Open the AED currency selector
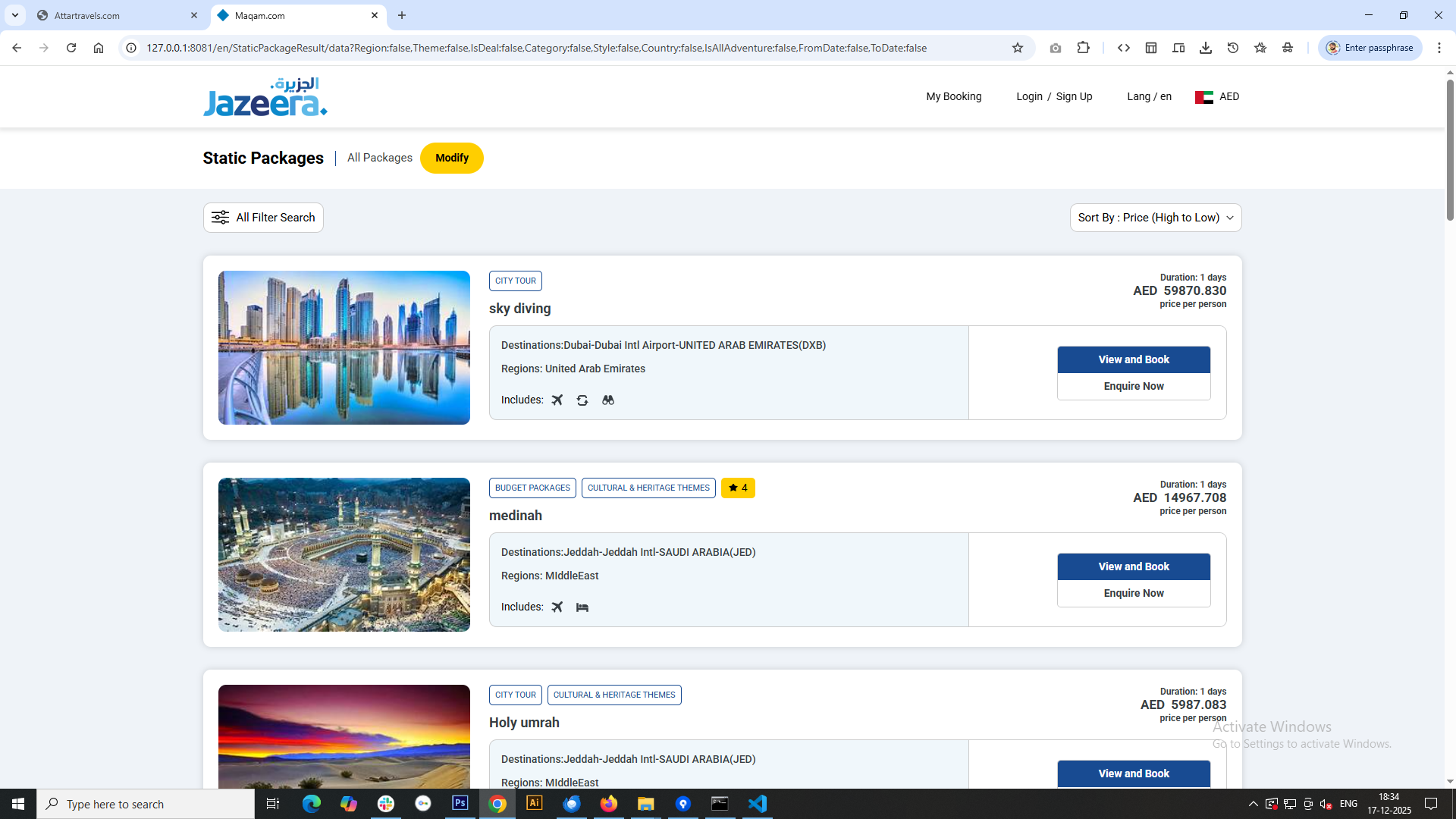 pyautogui.click(x=1228, y=96)
